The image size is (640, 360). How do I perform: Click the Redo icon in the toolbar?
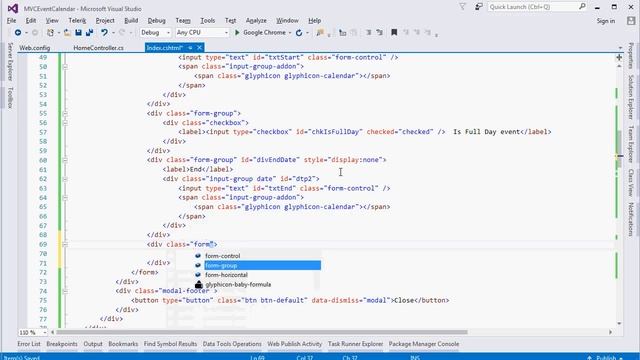point(122,33)
